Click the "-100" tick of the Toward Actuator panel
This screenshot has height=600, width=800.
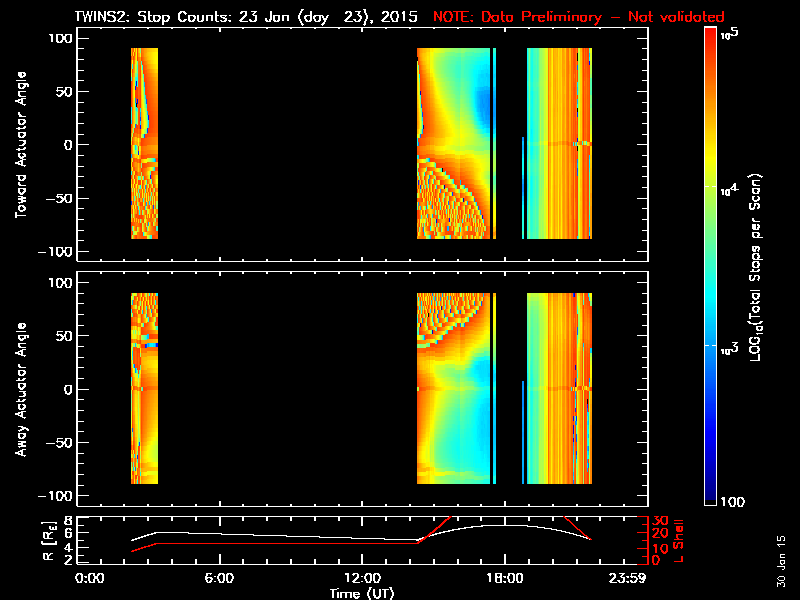55,252
